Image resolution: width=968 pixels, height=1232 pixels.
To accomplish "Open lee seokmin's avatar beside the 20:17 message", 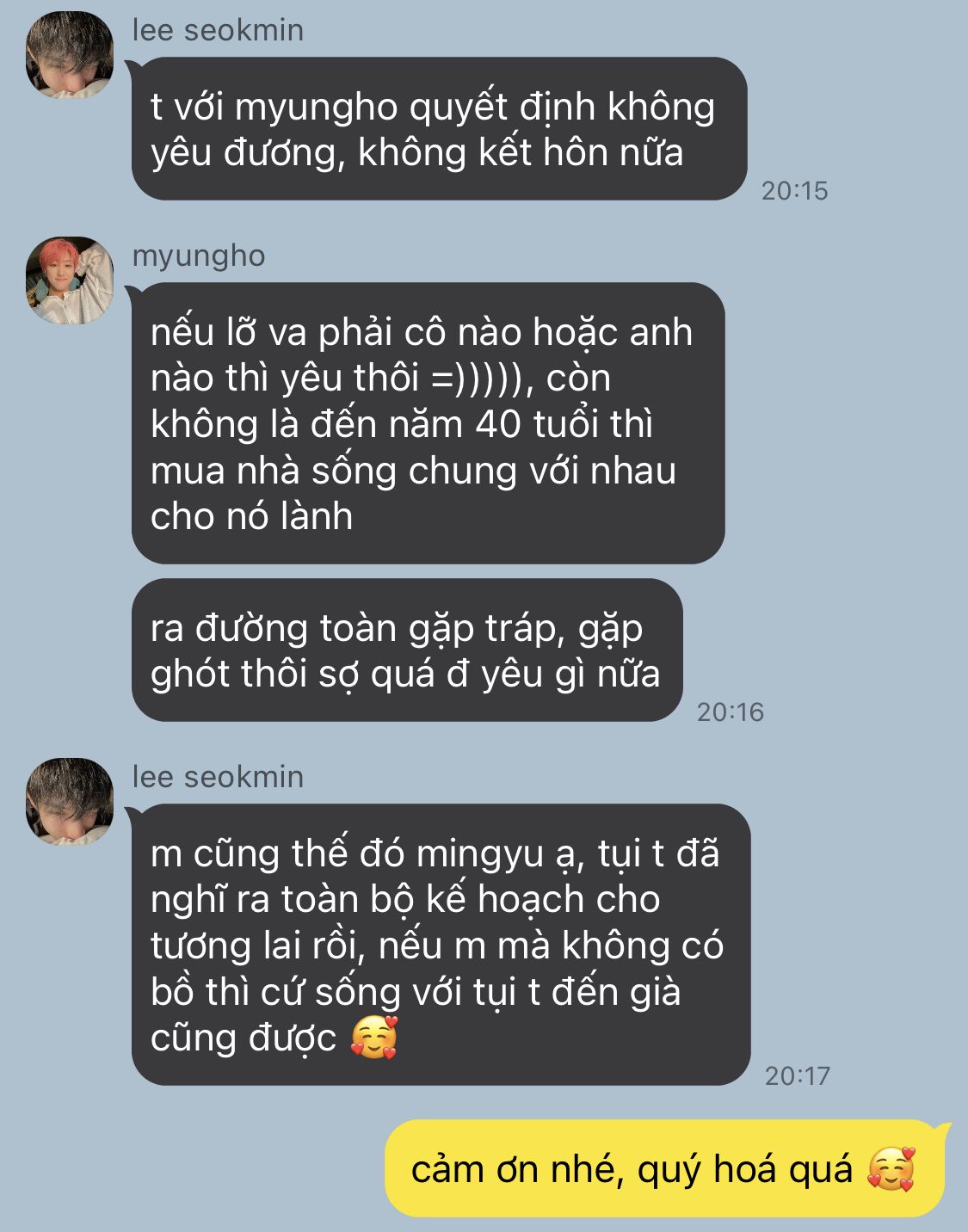I will (70, 802).
